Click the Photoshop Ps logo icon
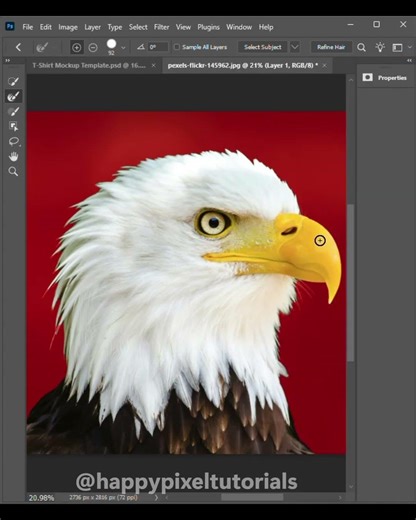416x520 pixels. tap(10, 26)
